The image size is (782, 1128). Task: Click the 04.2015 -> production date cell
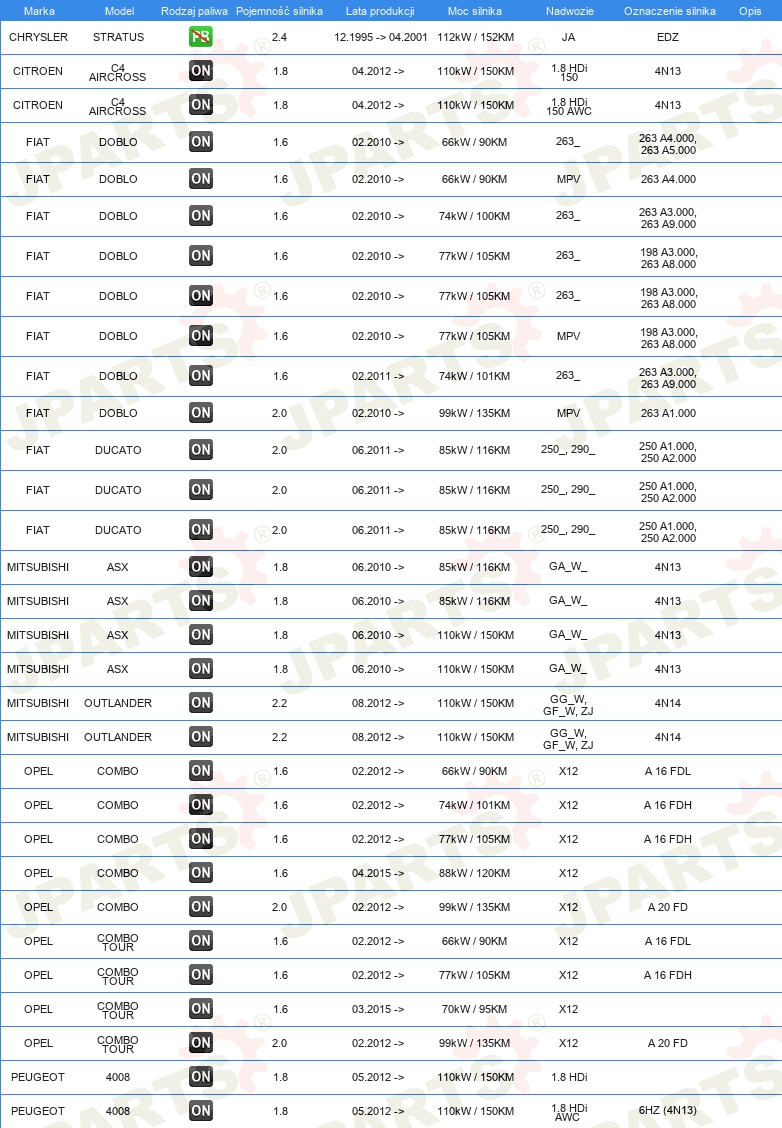tap(378, 873)
